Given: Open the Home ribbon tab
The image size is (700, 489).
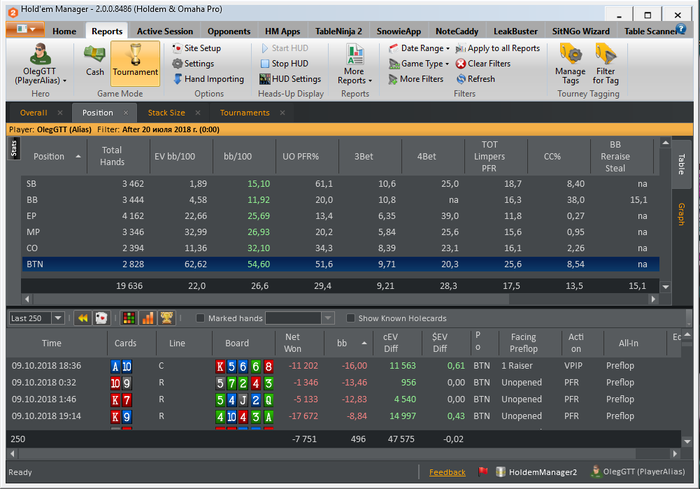Looking at the screenshot, I should [x=64, y=31].
